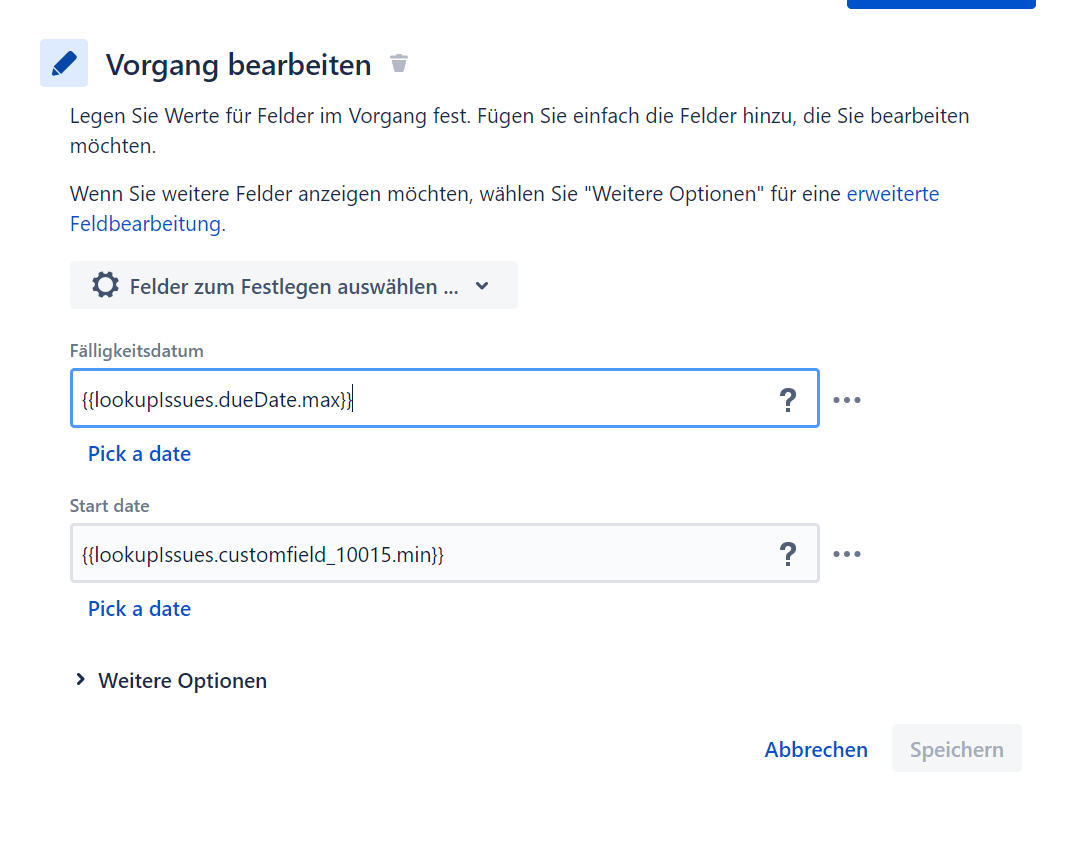Screen dimensions: 1071x847
Task: Click the 'Vorgang bearbeiten' heading
Action: pos(238,65)
